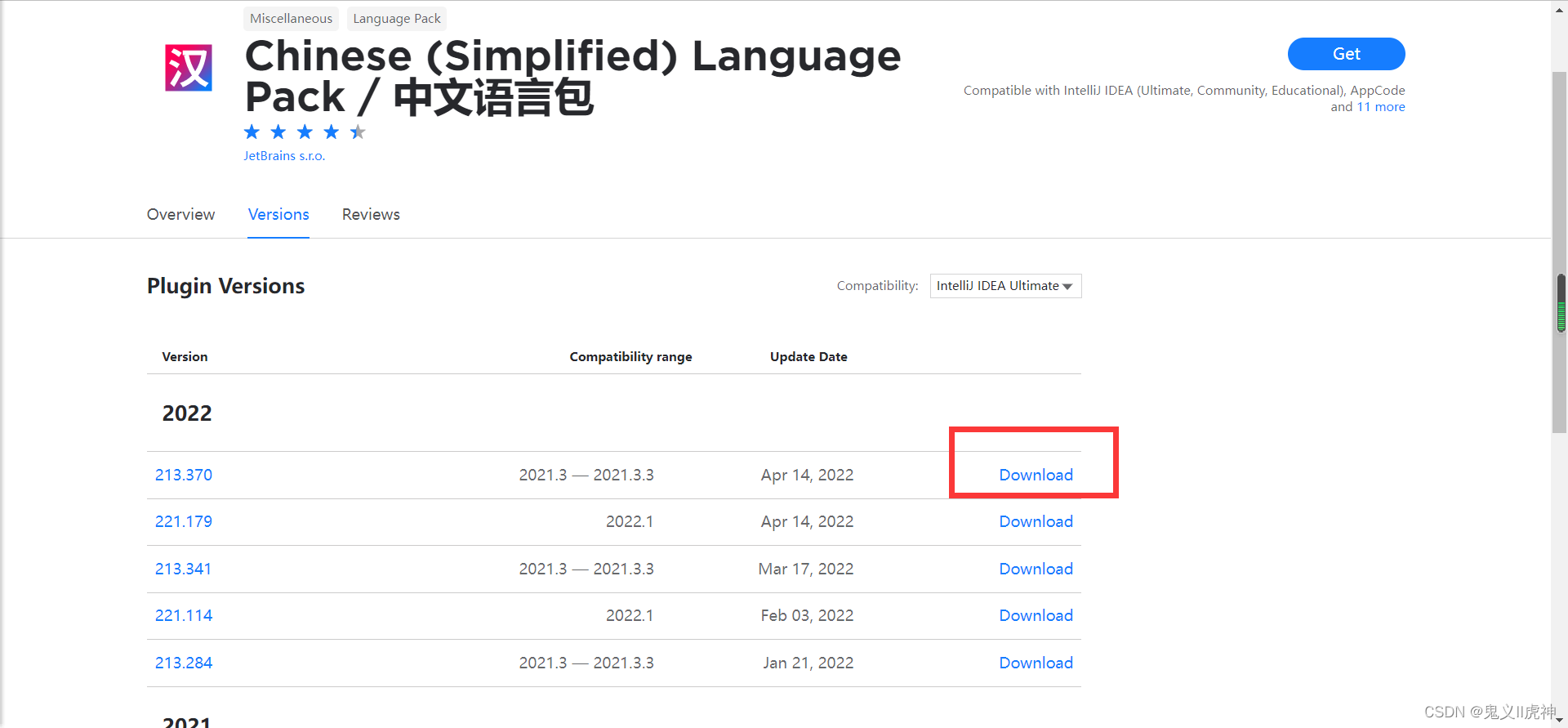1568x728 pixels.
Task: Open the '11 more' compatible products link
Action: 1381,107
